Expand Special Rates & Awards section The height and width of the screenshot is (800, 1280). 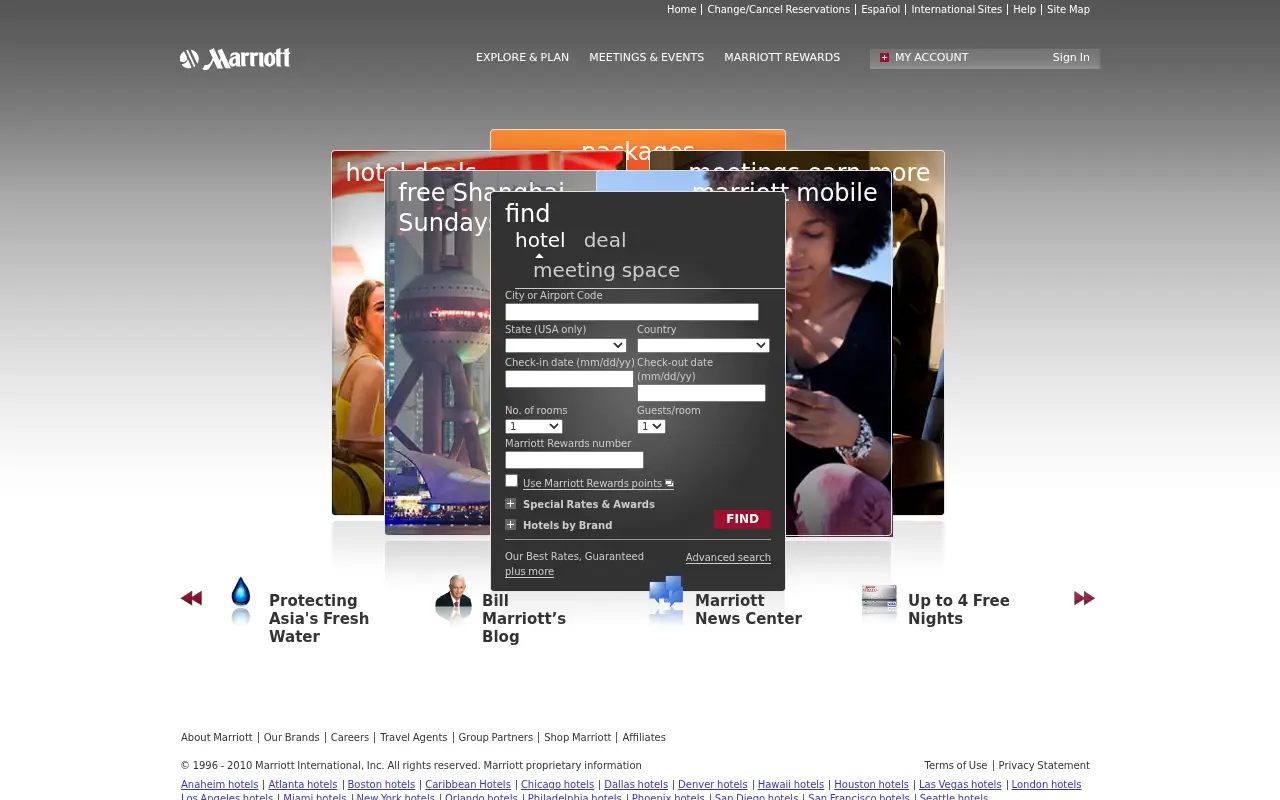pyautogui.click(x=510, y=504)
